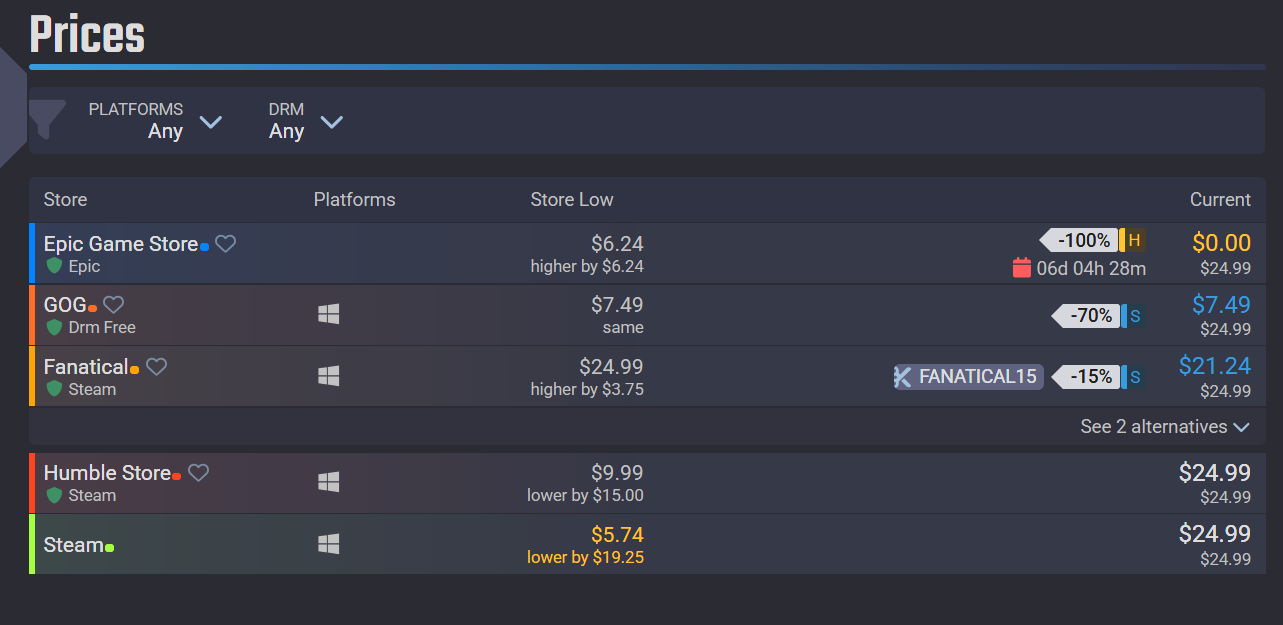Click the Windows icon in Steam row
The image size is (1283, 625).
[x=328, y=545]
